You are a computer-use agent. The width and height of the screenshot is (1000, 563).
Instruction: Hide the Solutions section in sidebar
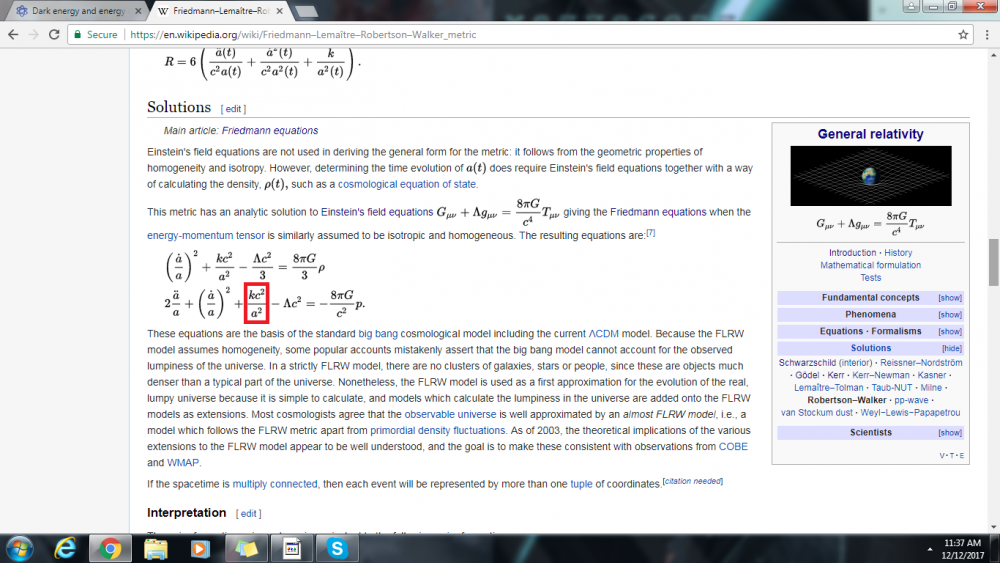coord(949,349)
